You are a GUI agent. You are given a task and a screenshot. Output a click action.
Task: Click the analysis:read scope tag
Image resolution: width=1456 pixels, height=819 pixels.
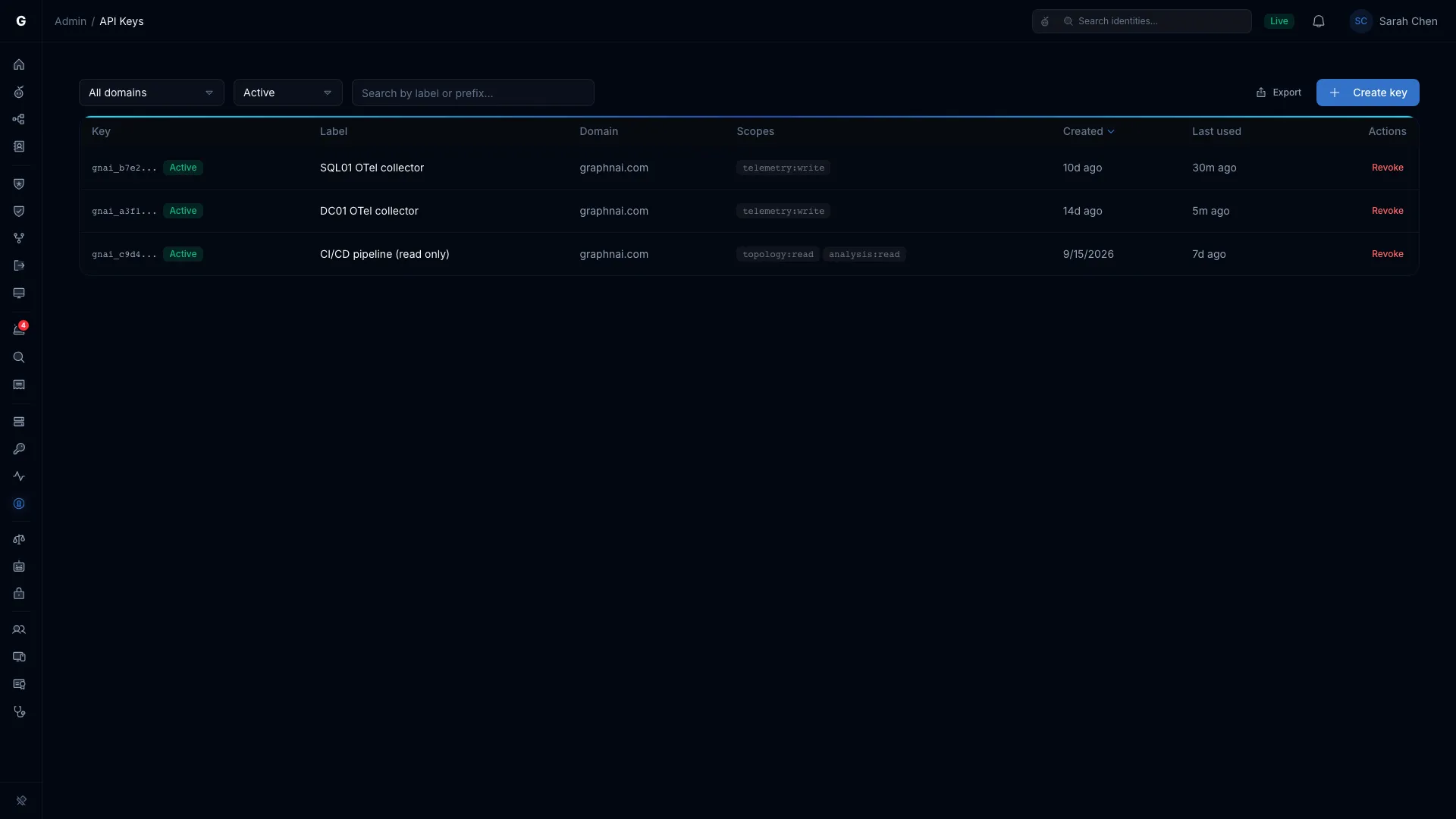coord(864,254)
